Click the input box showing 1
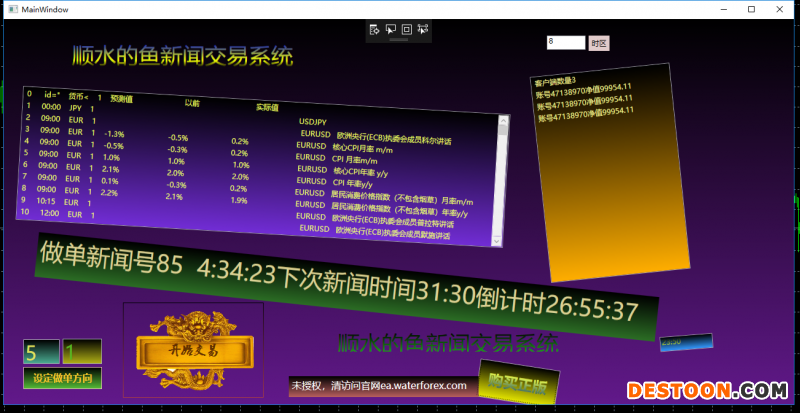 81,353
